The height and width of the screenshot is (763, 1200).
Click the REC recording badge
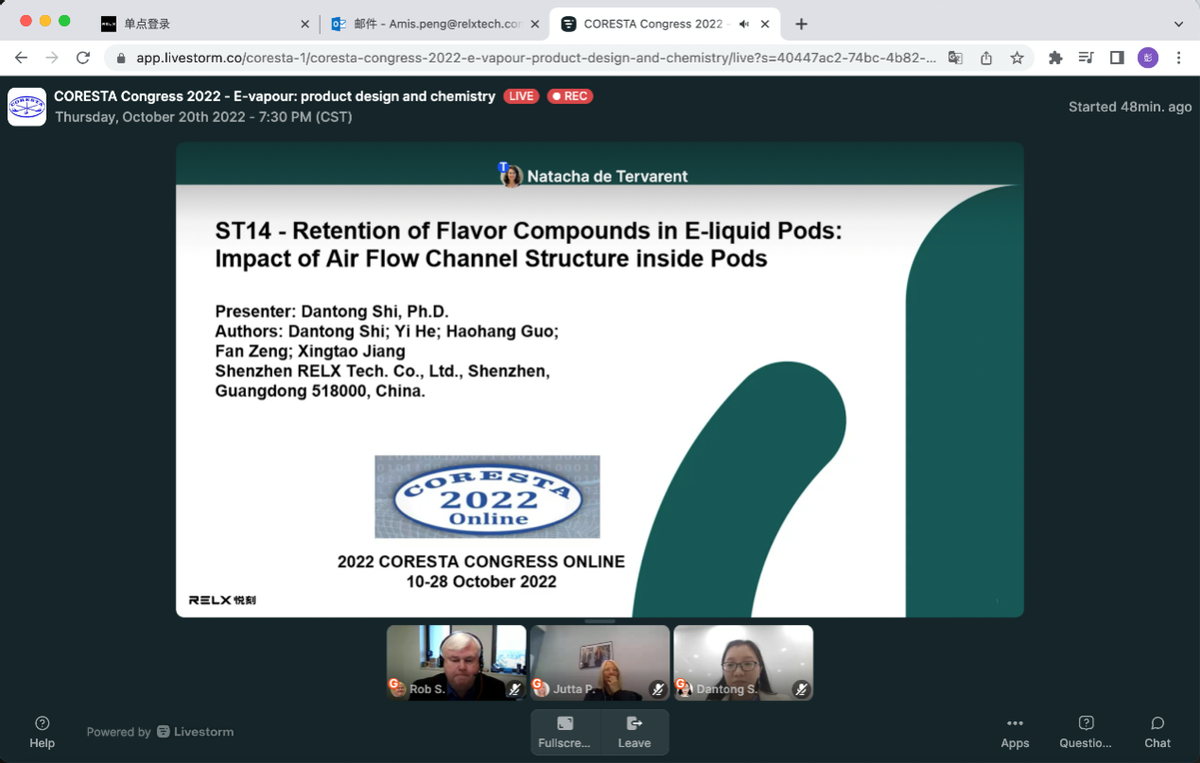[570, 96]
